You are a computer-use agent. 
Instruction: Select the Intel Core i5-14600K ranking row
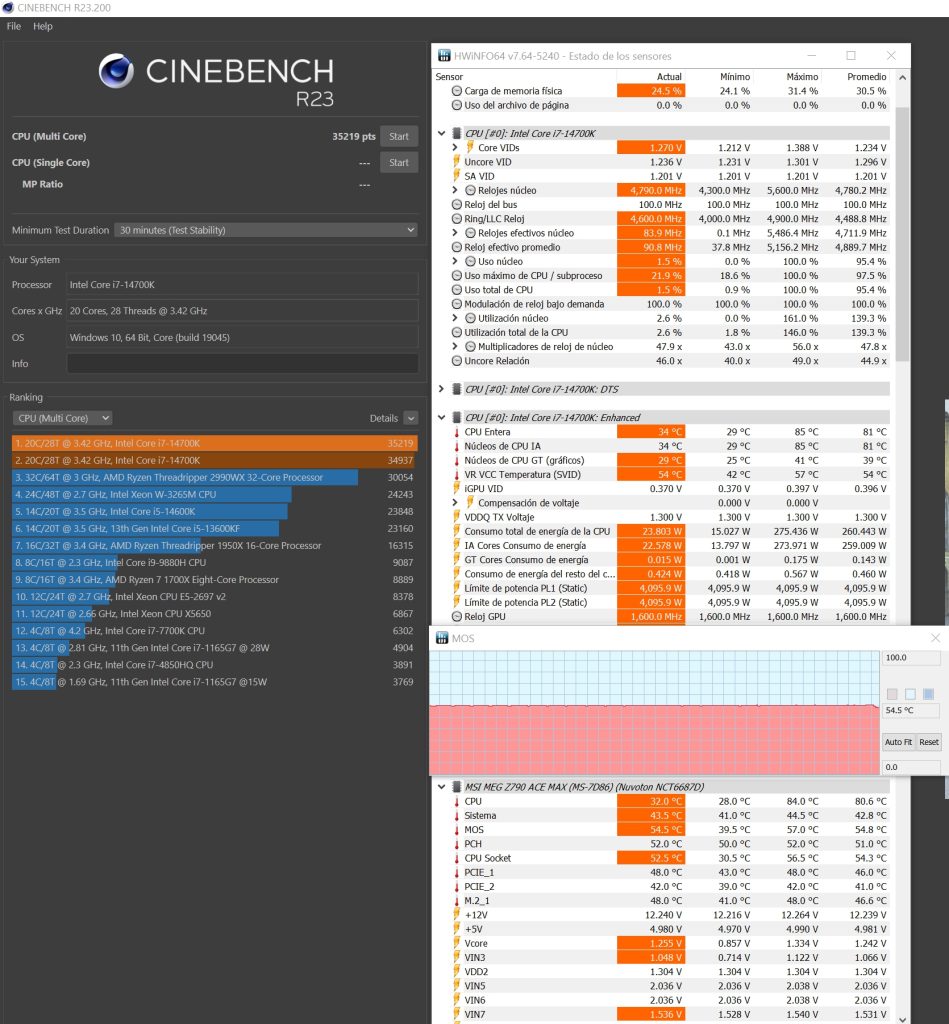214,511
